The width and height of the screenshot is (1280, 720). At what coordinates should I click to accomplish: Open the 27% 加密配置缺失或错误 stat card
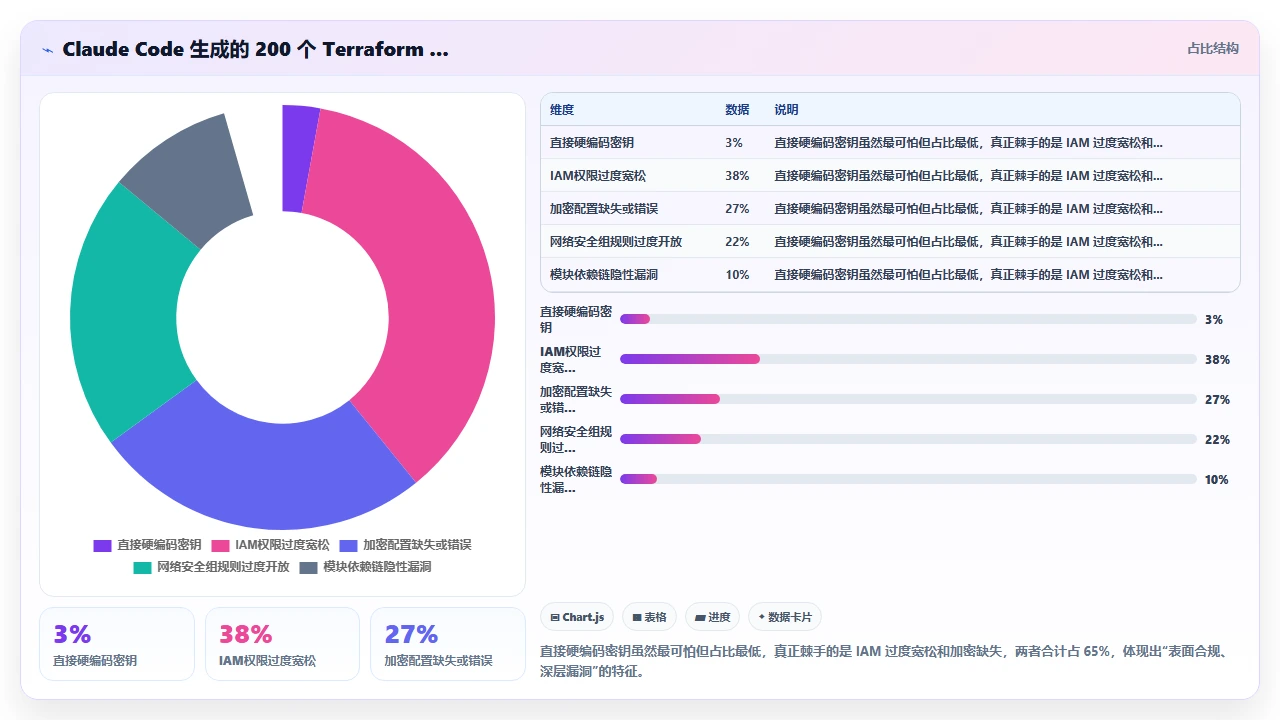pos(448,644)
